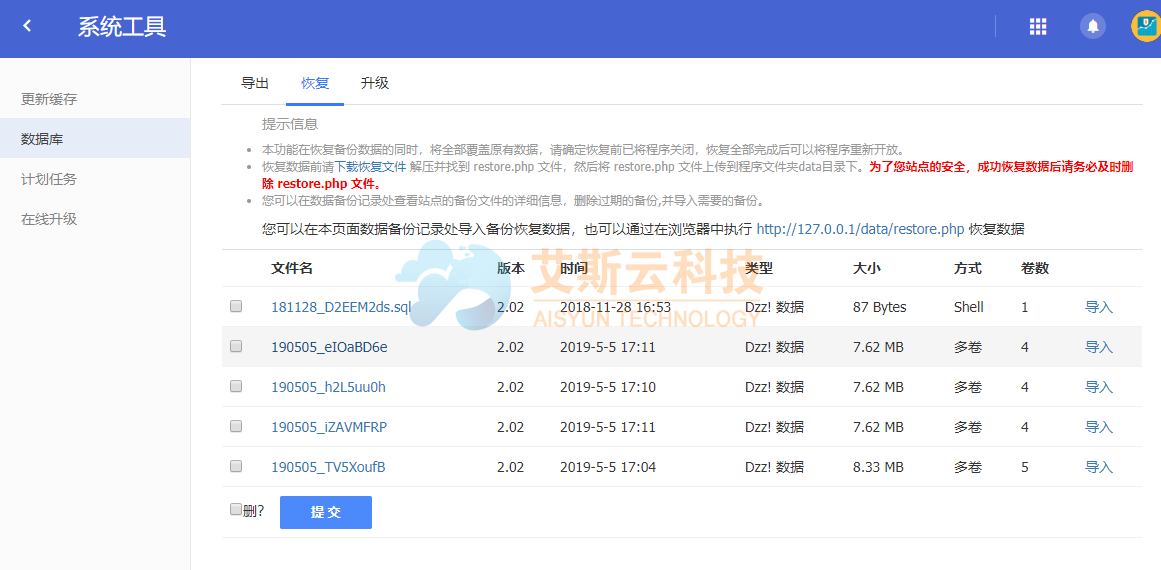Go to 更新缓存 in the sidebar
The width and height of the screenshot is (1161, 570).
click(x=49, y=99)
